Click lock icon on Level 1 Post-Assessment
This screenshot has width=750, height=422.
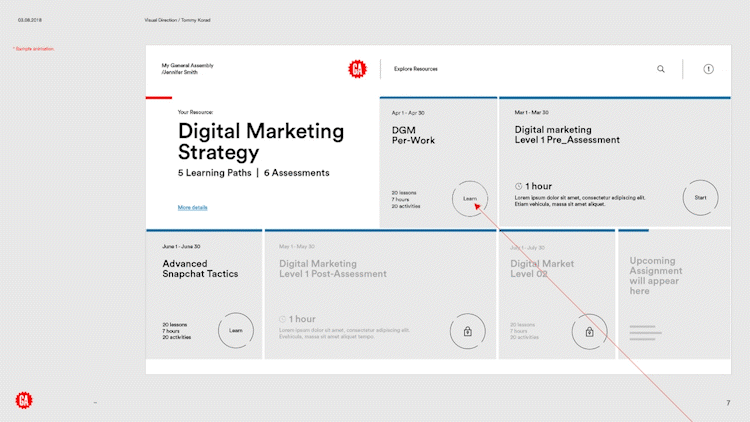coord(468,332)
